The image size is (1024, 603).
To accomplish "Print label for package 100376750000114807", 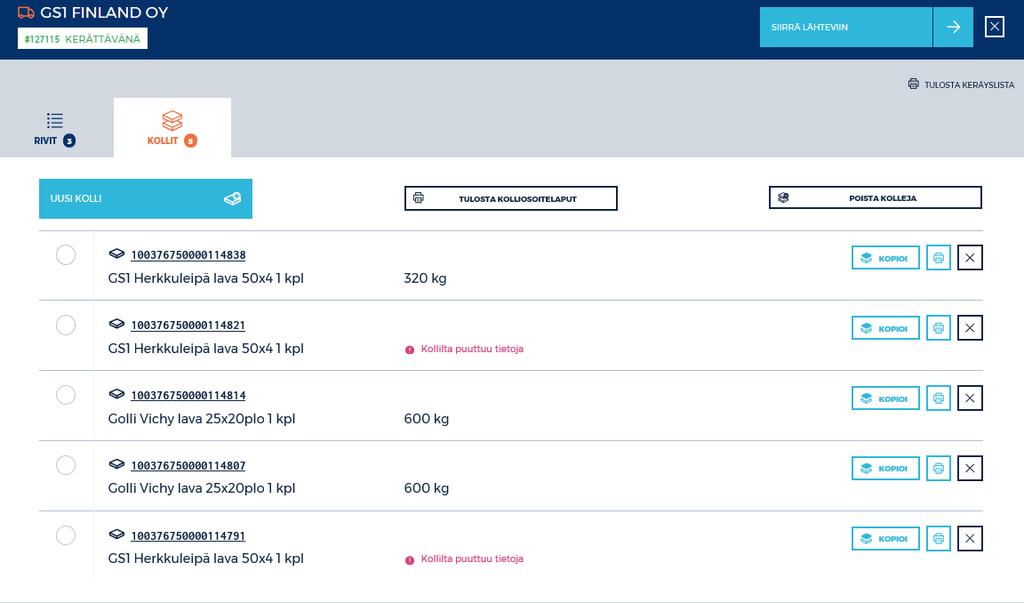I will tap(938, 468).
